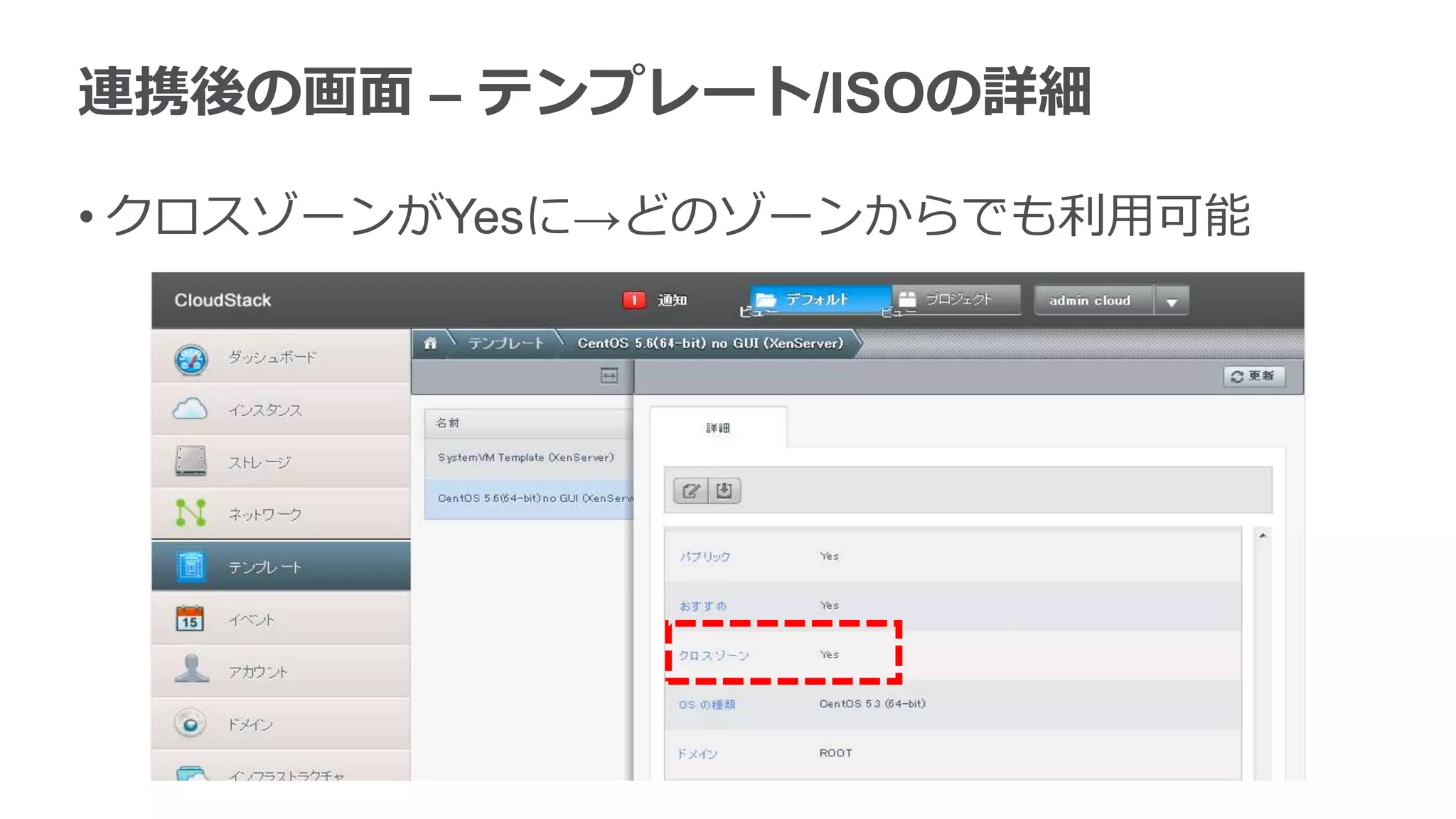This screenshot has width=1456, height=819.
Task: Select the ドメイン sidebar icon
Action: [x=191, y=724]
